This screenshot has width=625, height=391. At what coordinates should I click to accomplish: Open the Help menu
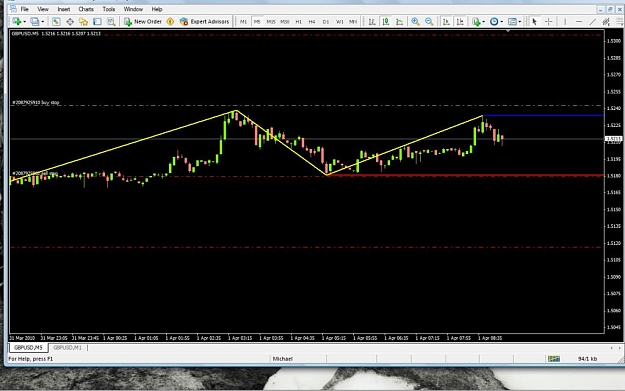157,9
